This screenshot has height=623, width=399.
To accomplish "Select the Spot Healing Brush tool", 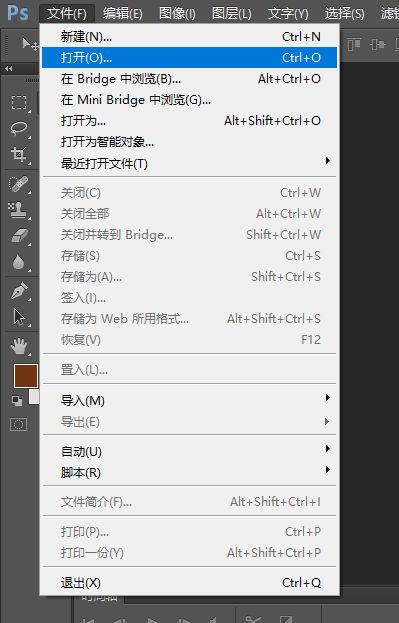I will coord(19,184).
